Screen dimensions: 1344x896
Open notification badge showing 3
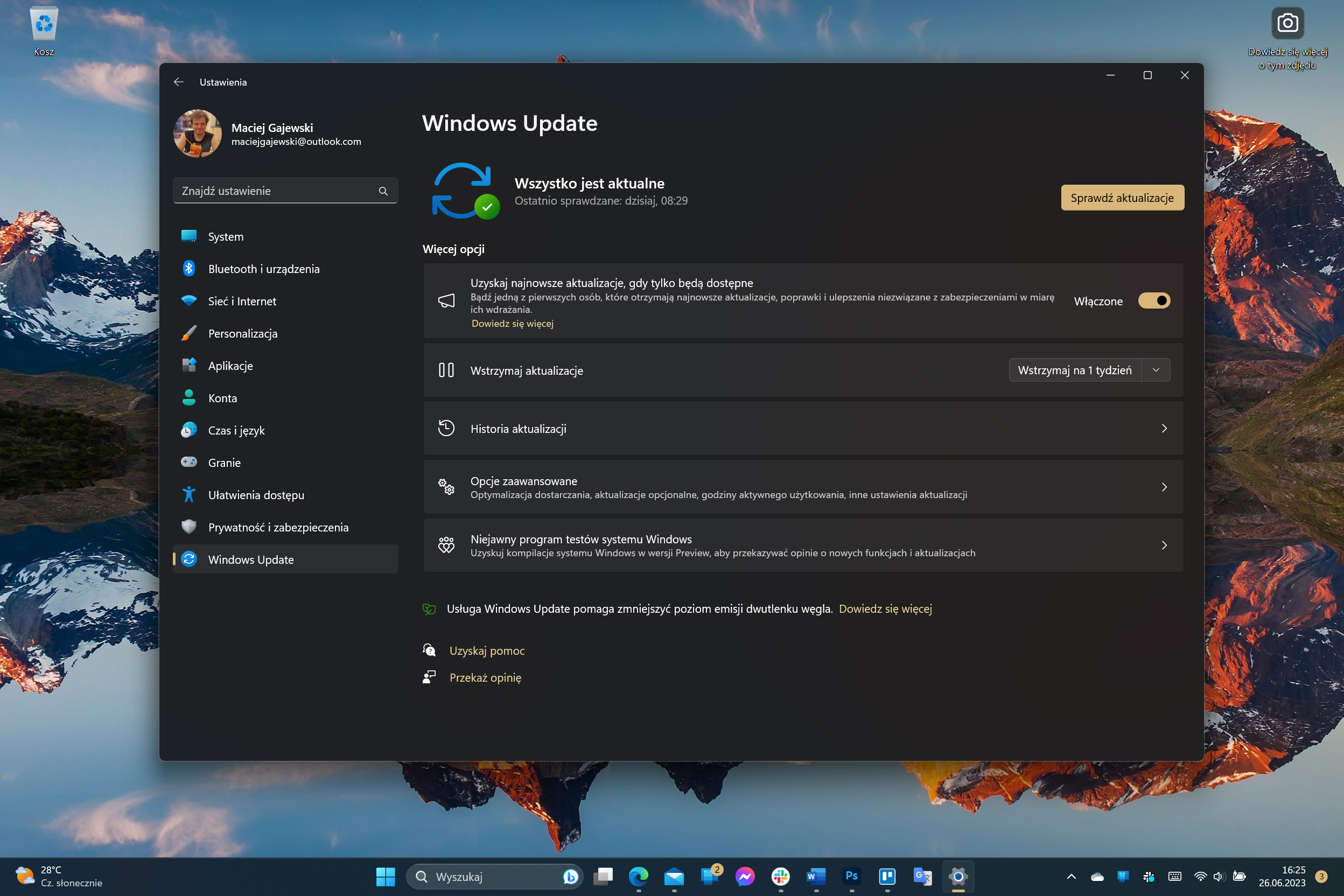1321,876
